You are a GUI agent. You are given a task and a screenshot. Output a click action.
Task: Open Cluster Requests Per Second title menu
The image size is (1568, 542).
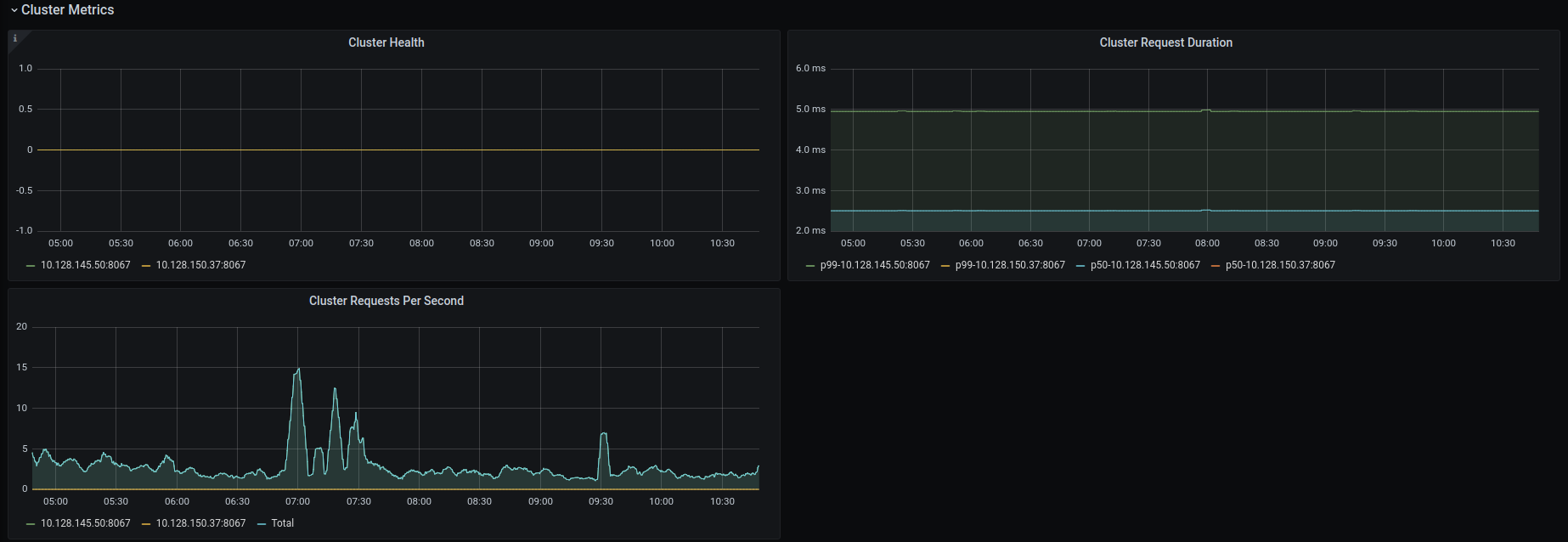pos(386,301)
